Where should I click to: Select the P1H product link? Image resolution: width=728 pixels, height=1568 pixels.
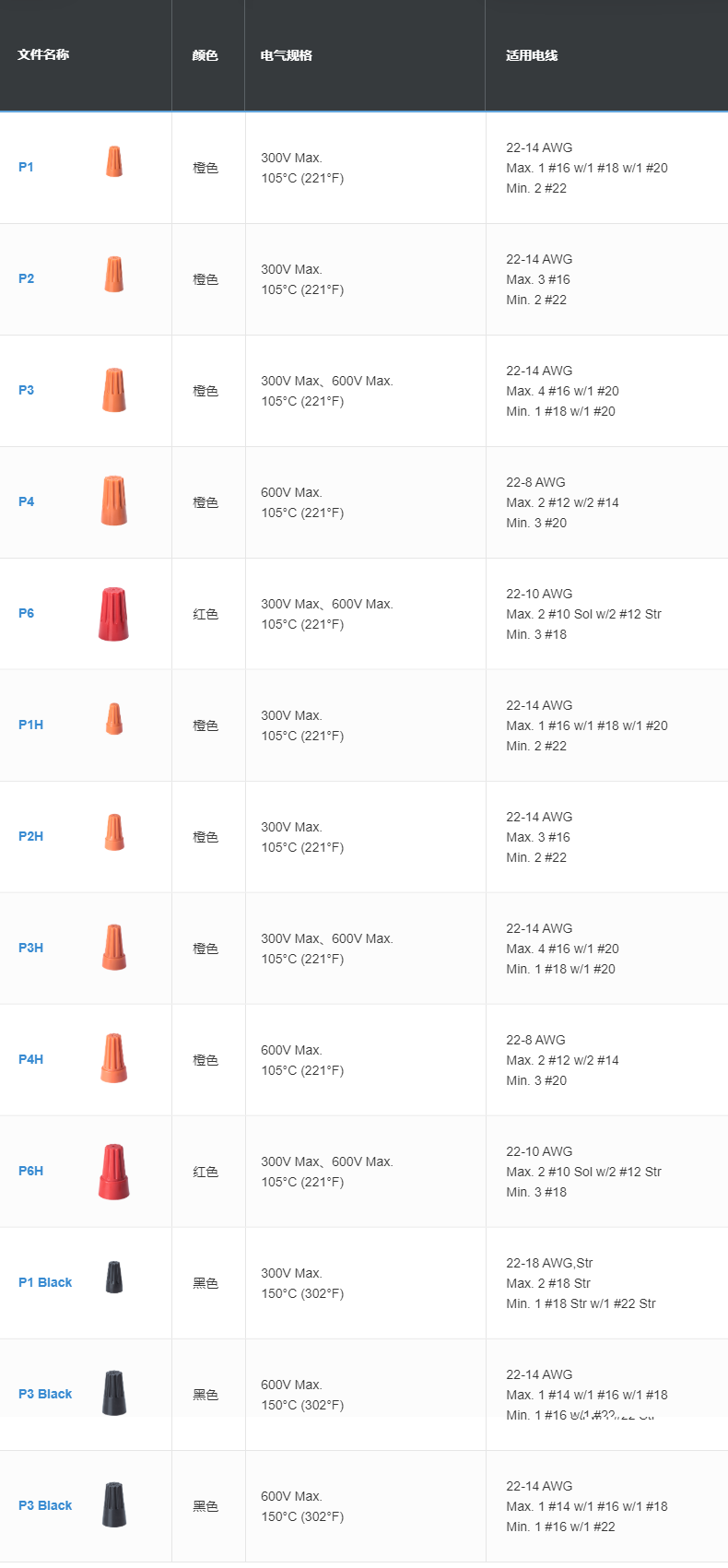pyautogui.click(x=30, y=725)
